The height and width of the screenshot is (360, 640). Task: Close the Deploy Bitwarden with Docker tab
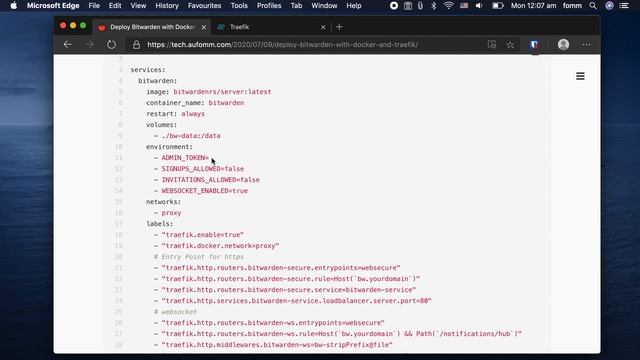point(204,27)
